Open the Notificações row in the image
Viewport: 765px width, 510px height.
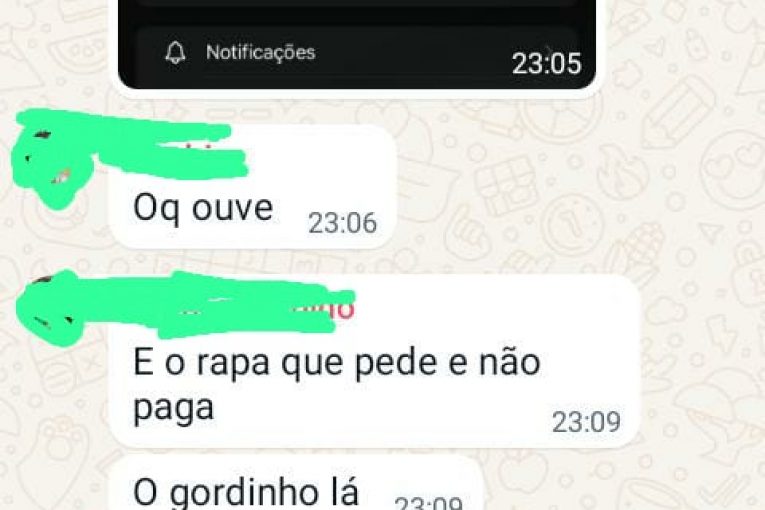click(x=356, y=53)
